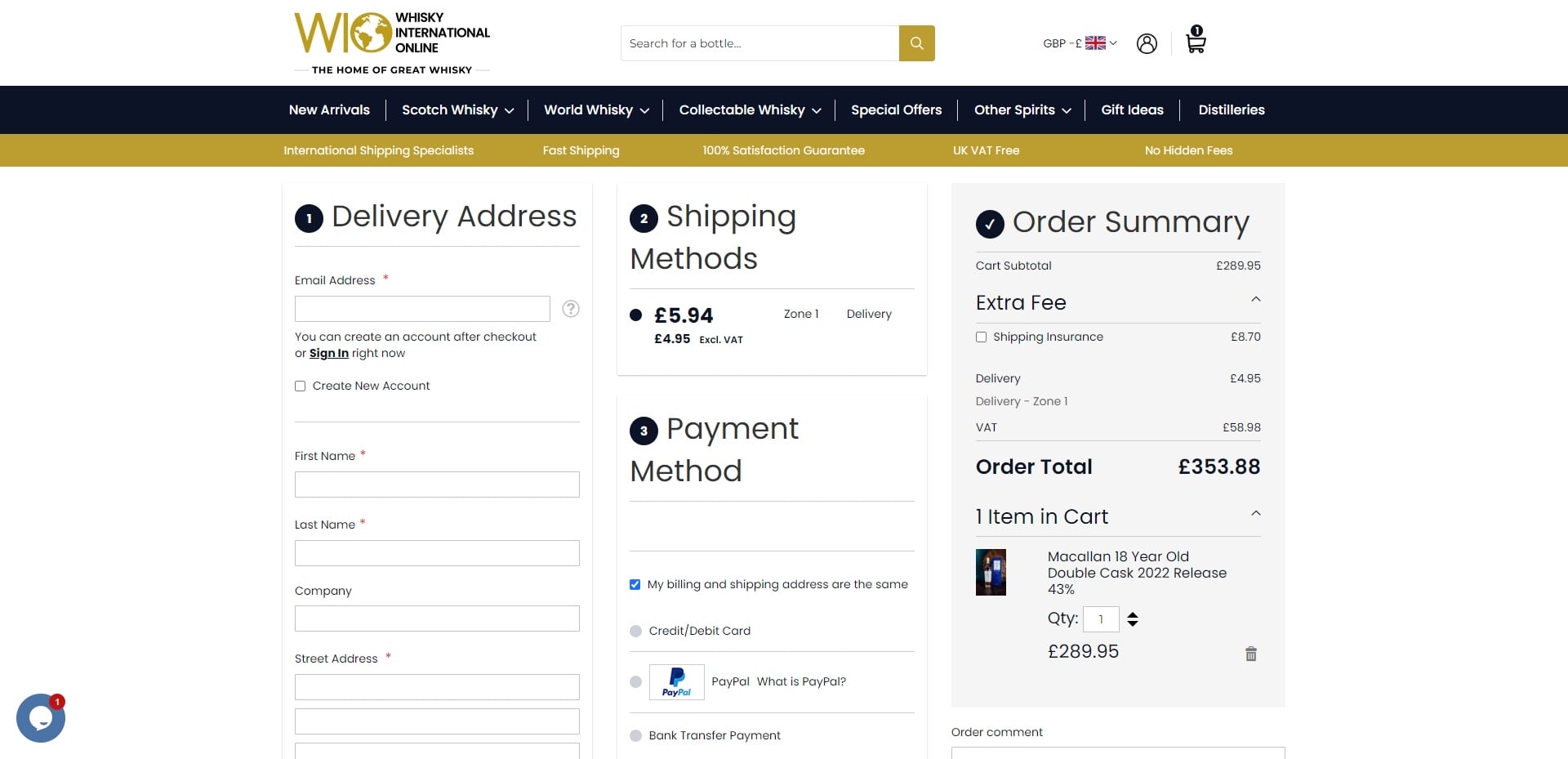Open Gift Ideas page

coord(1132,110)
